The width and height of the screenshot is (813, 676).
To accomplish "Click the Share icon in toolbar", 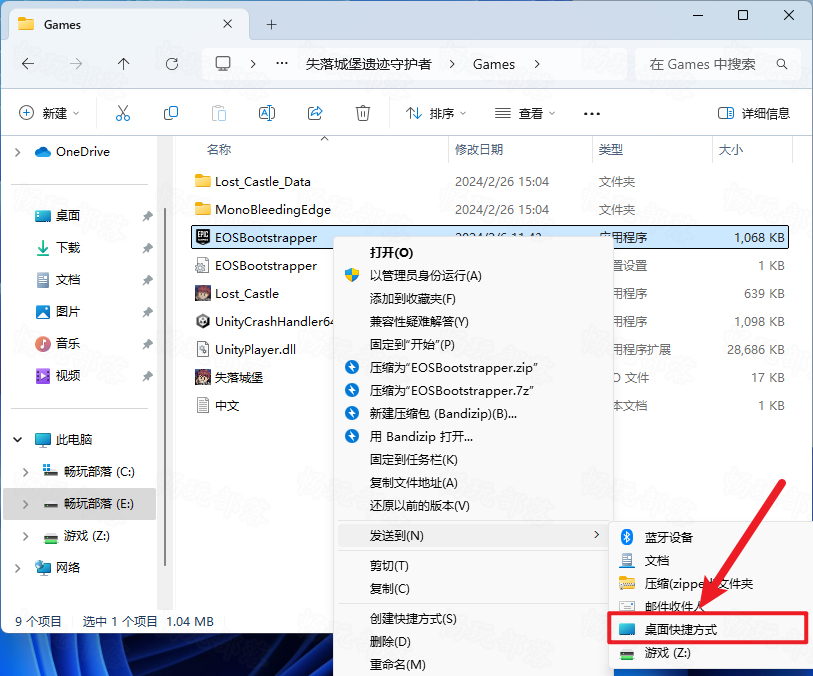I will pos(315,113).
